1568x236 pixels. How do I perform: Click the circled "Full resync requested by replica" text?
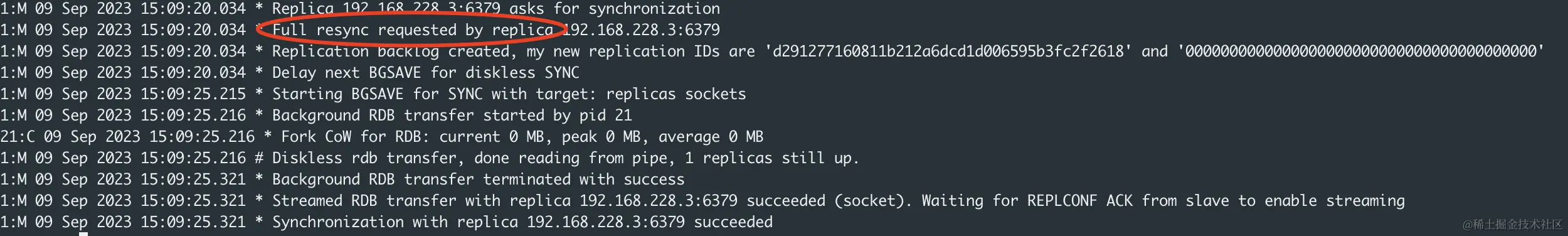click(x=413, y=30)
